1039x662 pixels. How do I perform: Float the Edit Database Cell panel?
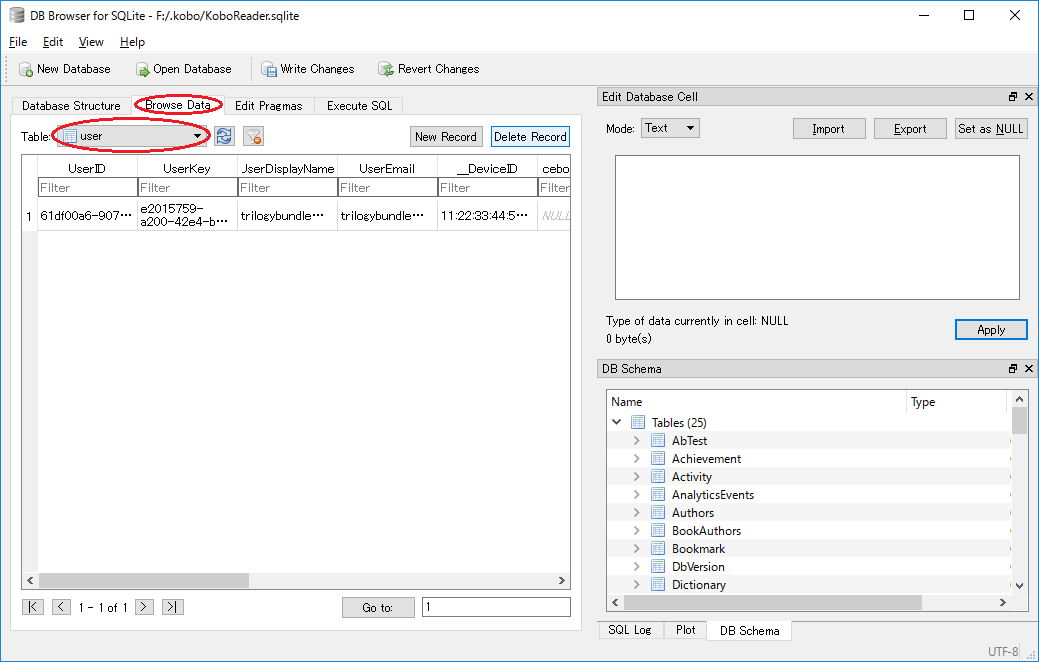(1012, 96)
